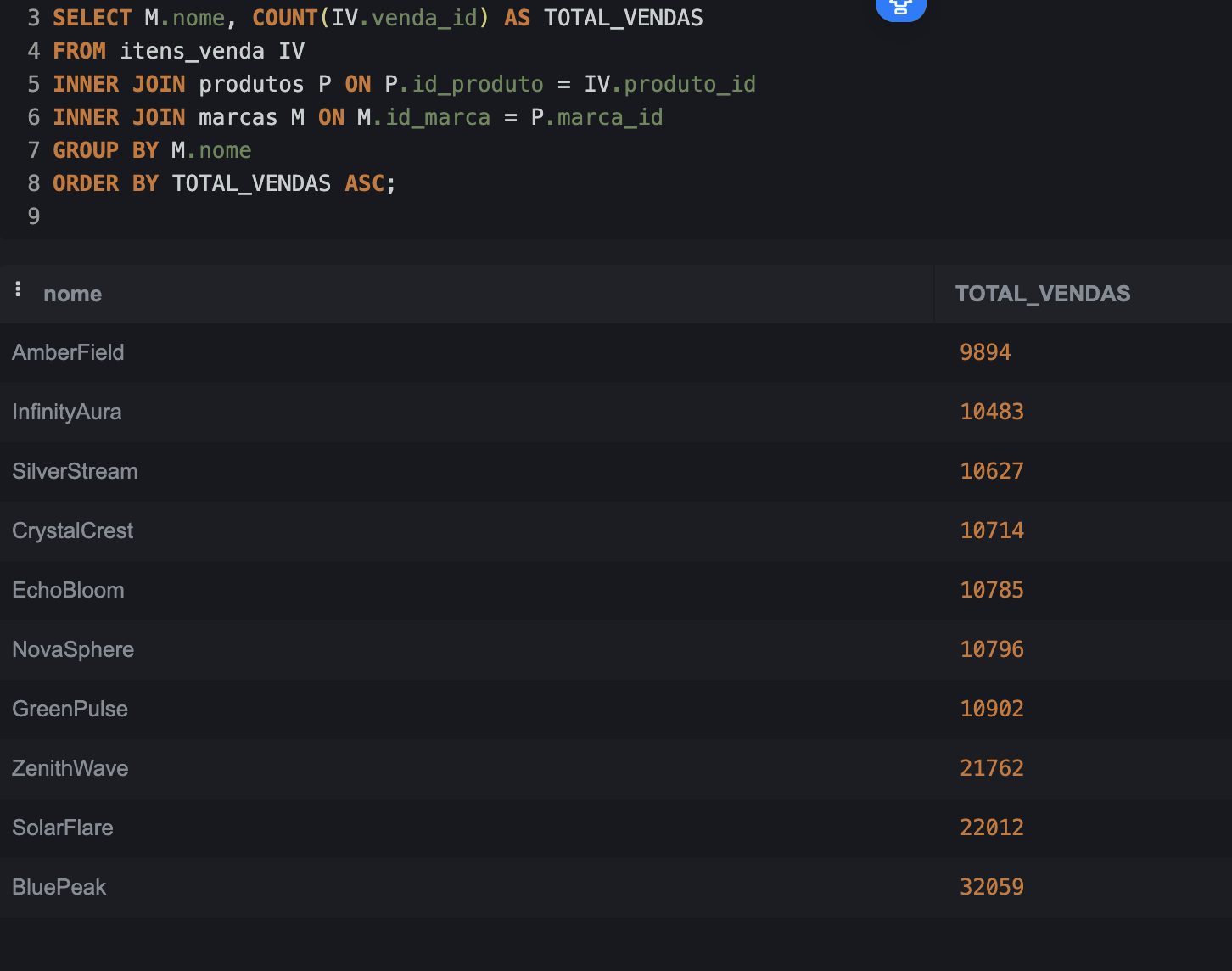Click COUNT function in the query

point(284,18)
